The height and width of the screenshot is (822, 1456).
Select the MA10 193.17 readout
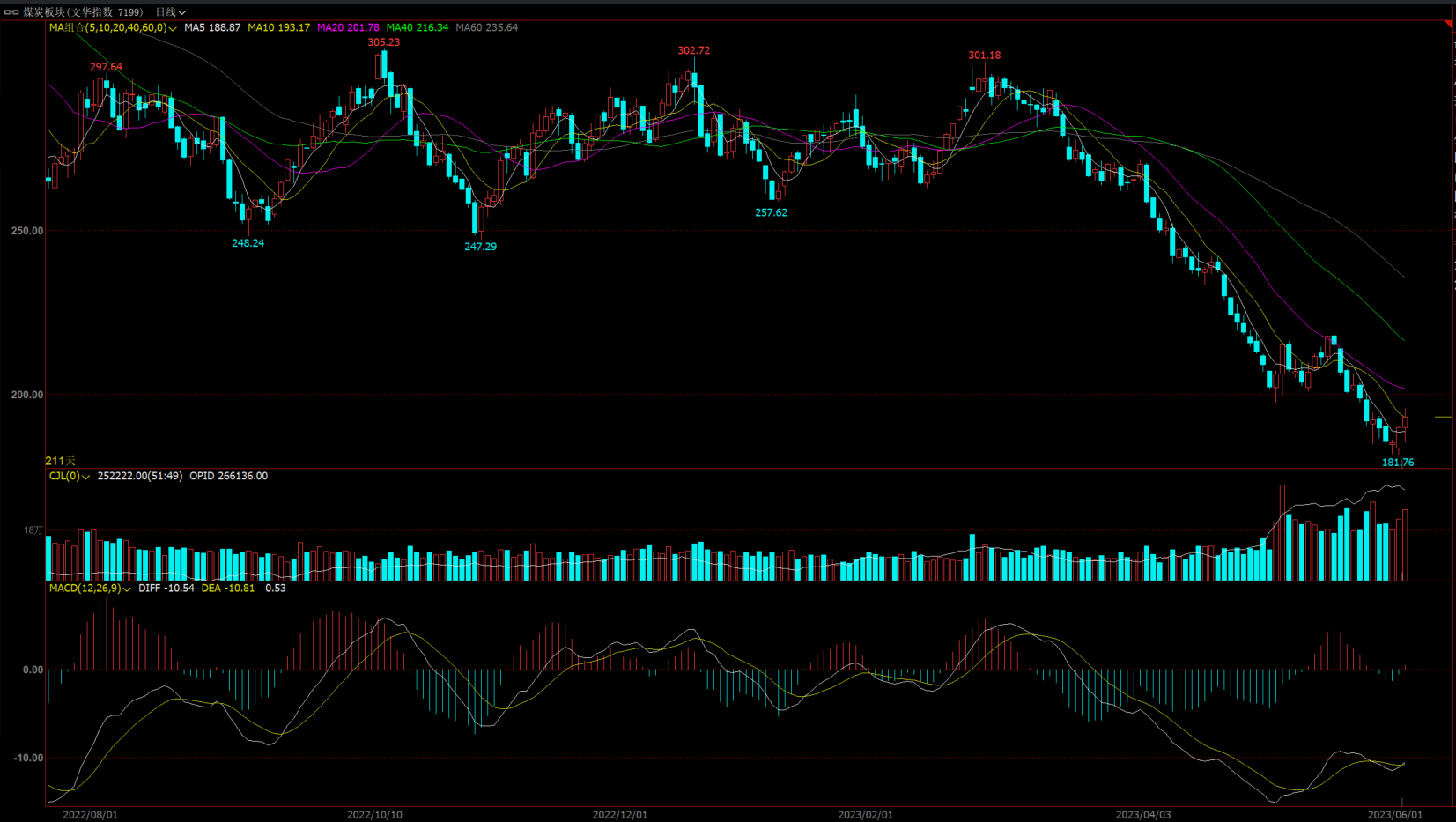coord(278,28)
